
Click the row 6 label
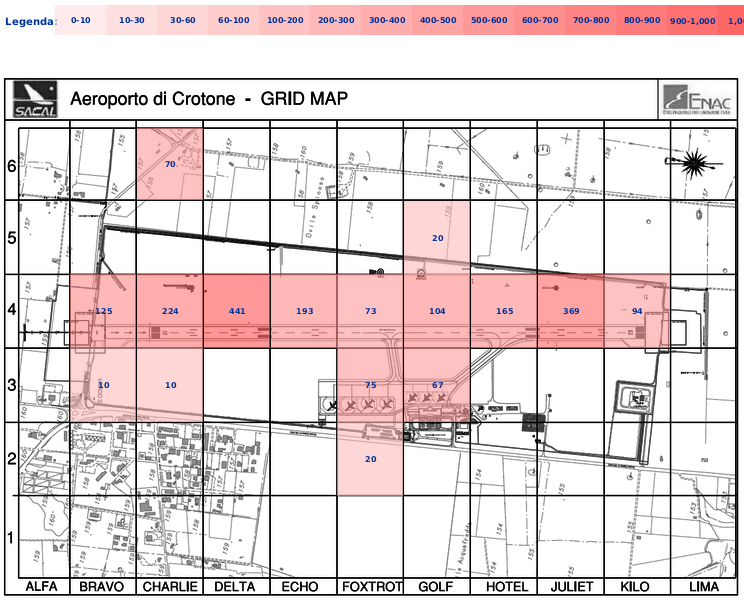pos(11,166)
